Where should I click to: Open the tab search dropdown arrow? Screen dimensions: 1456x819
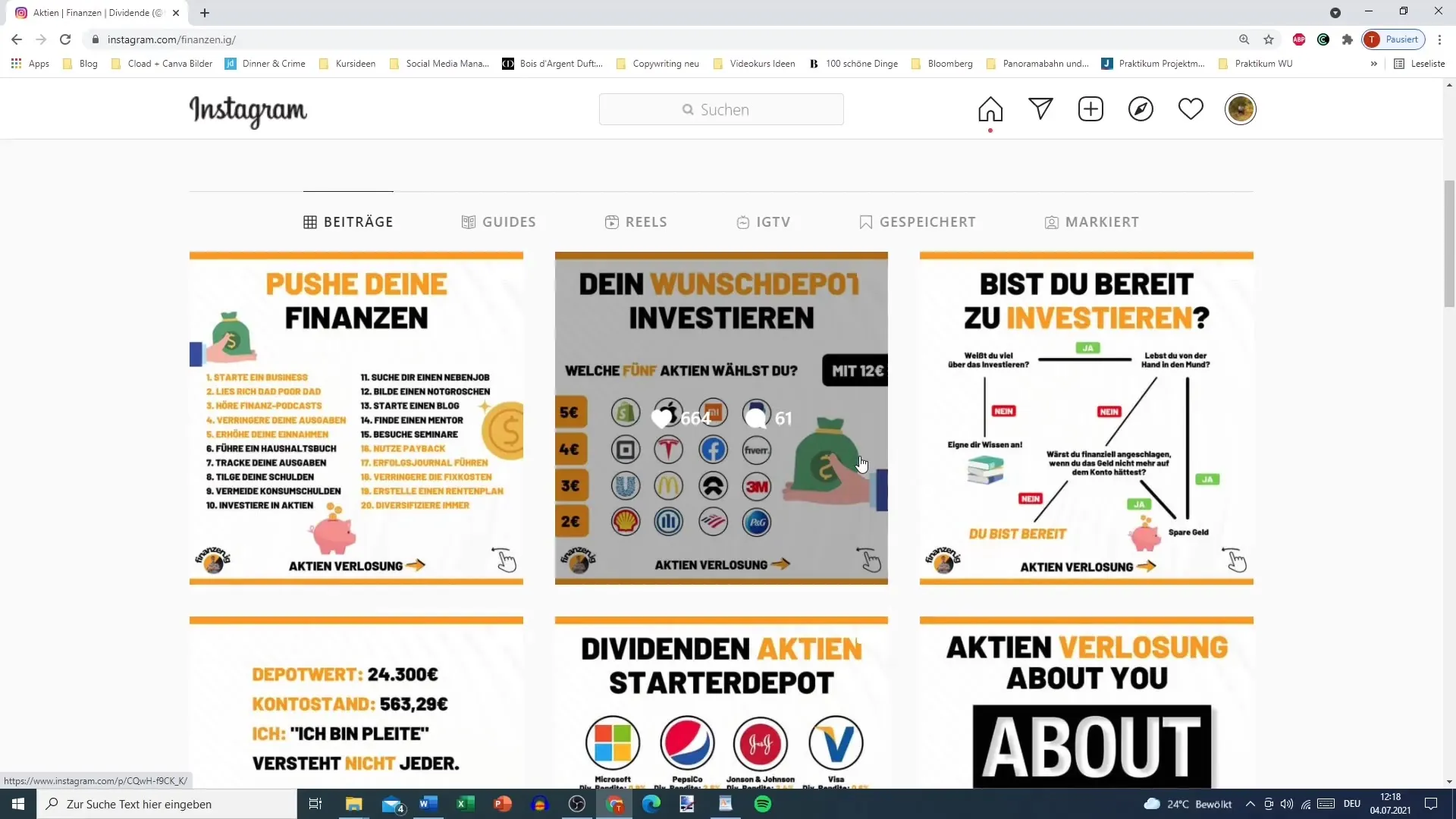tap(1335, 13)
